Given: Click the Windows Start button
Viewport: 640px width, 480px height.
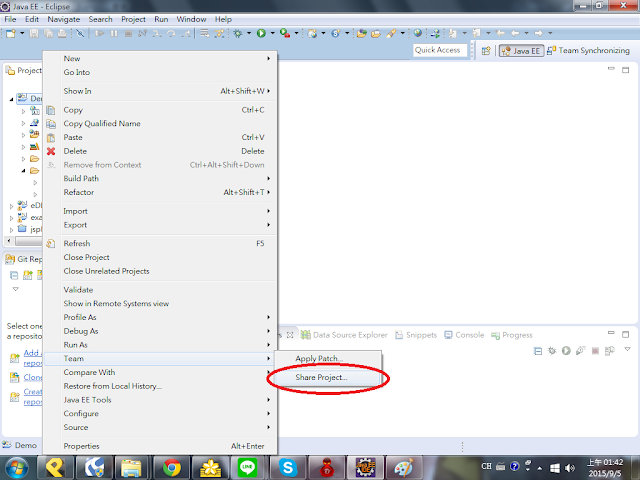Looking at the screenshot, I should click(x=17, y=468).
